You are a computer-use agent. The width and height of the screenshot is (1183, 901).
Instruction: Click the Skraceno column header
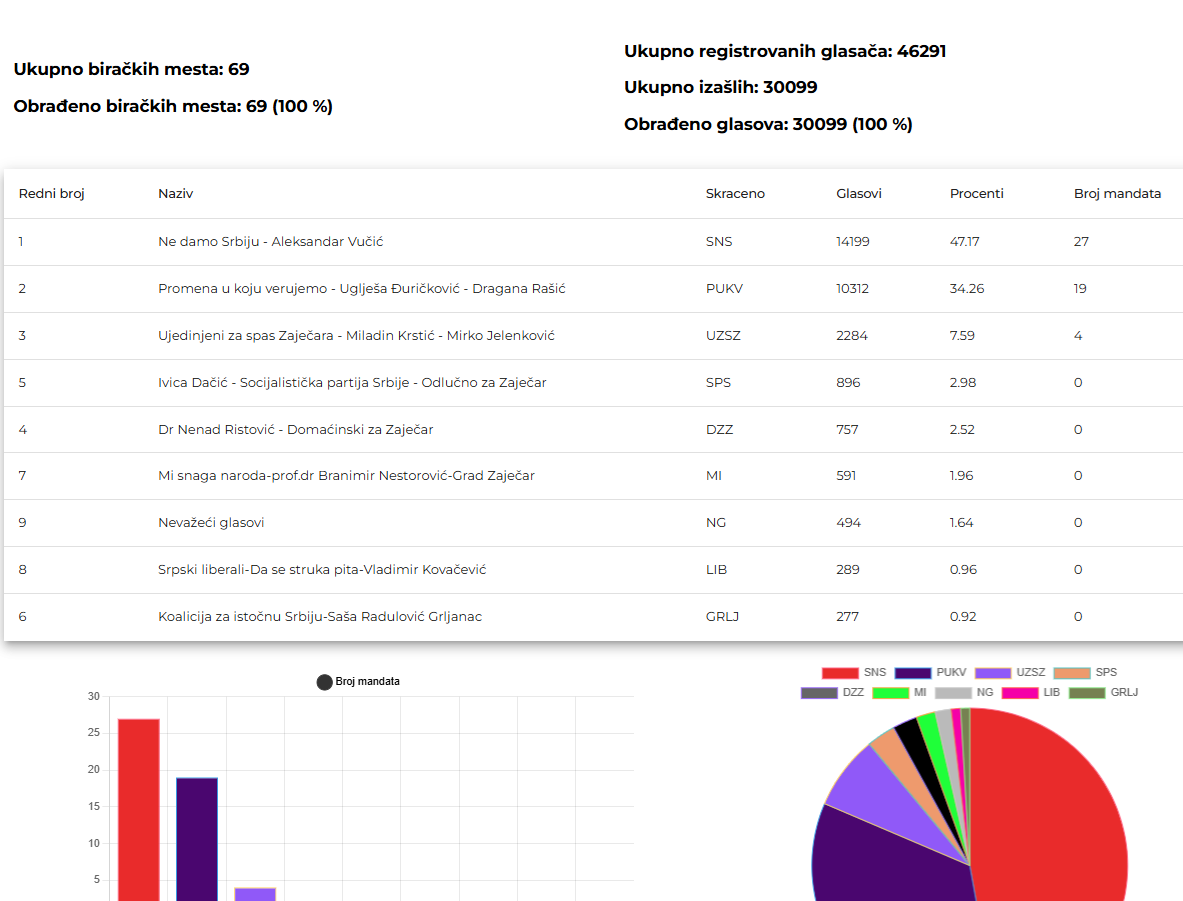[735, 194]
